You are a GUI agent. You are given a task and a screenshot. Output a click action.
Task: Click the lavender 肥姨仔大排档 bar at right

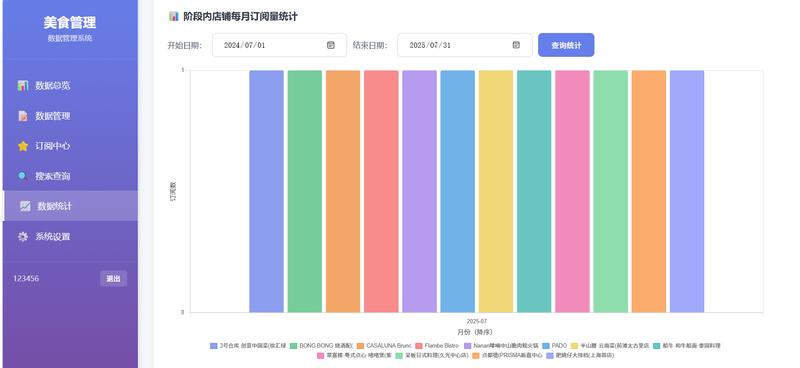(687, 191)
